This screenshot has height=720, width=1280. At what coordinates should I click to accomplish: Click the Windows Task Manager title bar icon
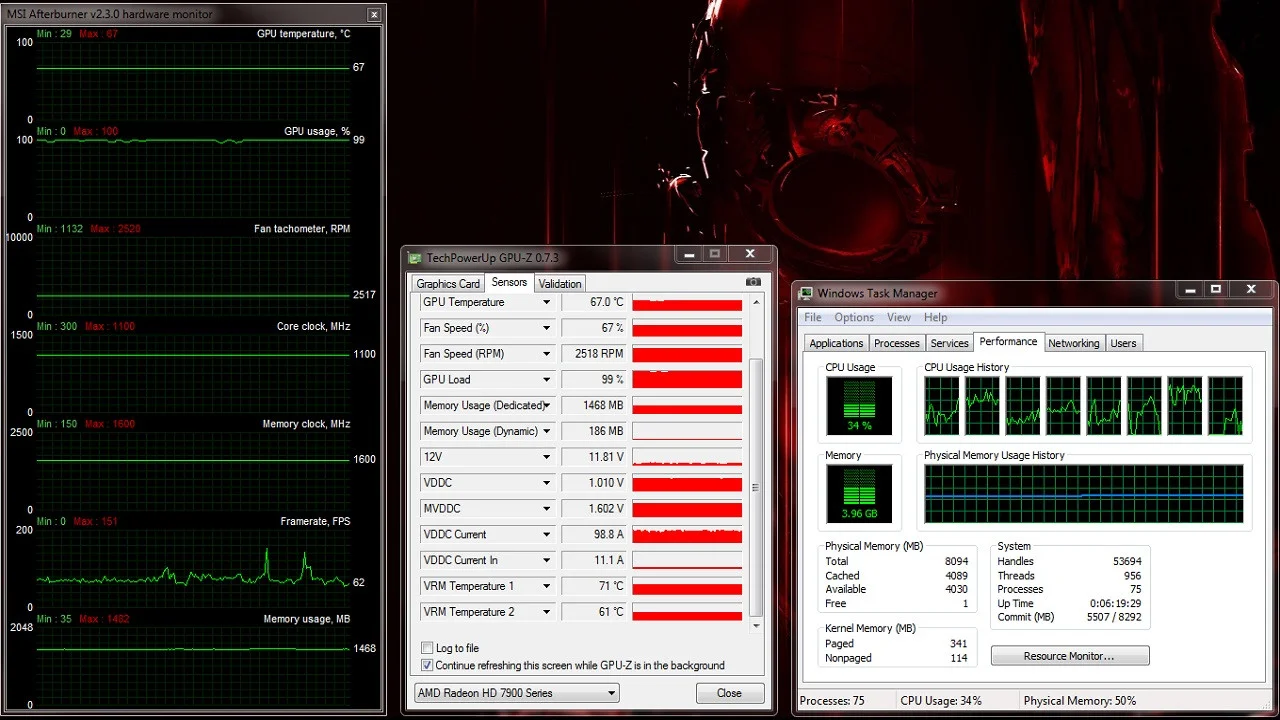806,293
